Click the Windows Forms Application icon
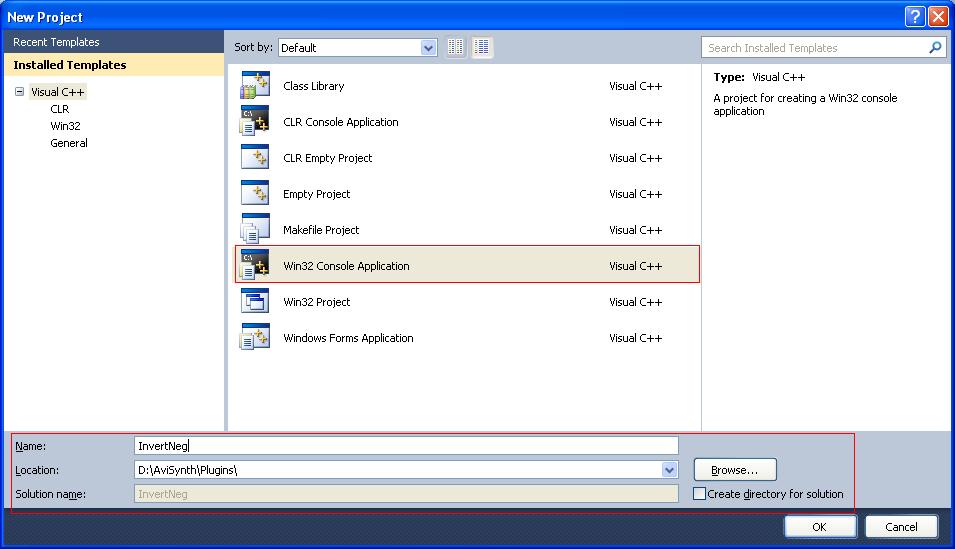This screenshot has width=955, height=549. coord(255,337)
